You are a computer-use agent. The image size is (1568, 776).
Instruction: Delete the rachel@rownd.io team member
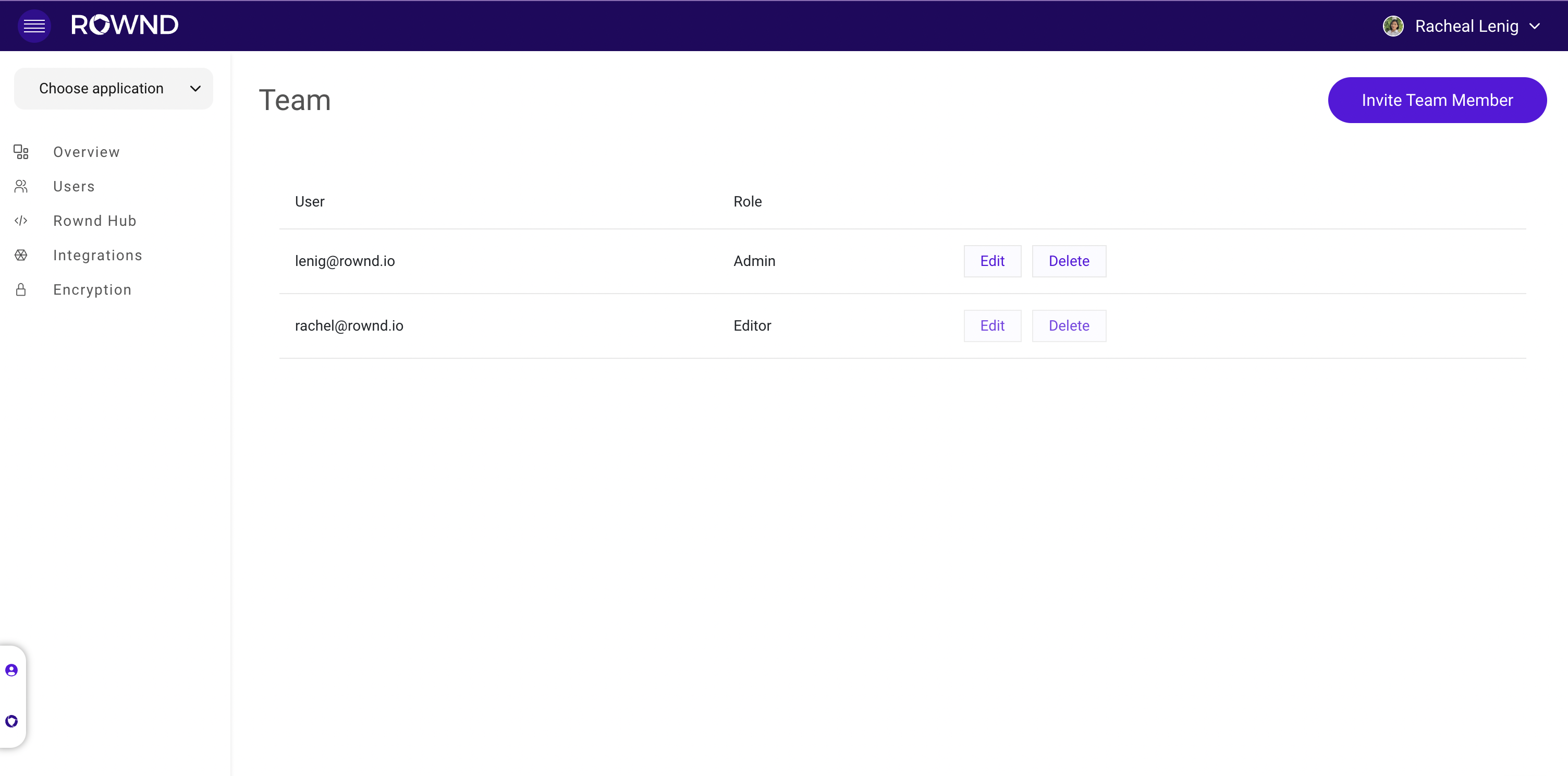coord(1068,326)
